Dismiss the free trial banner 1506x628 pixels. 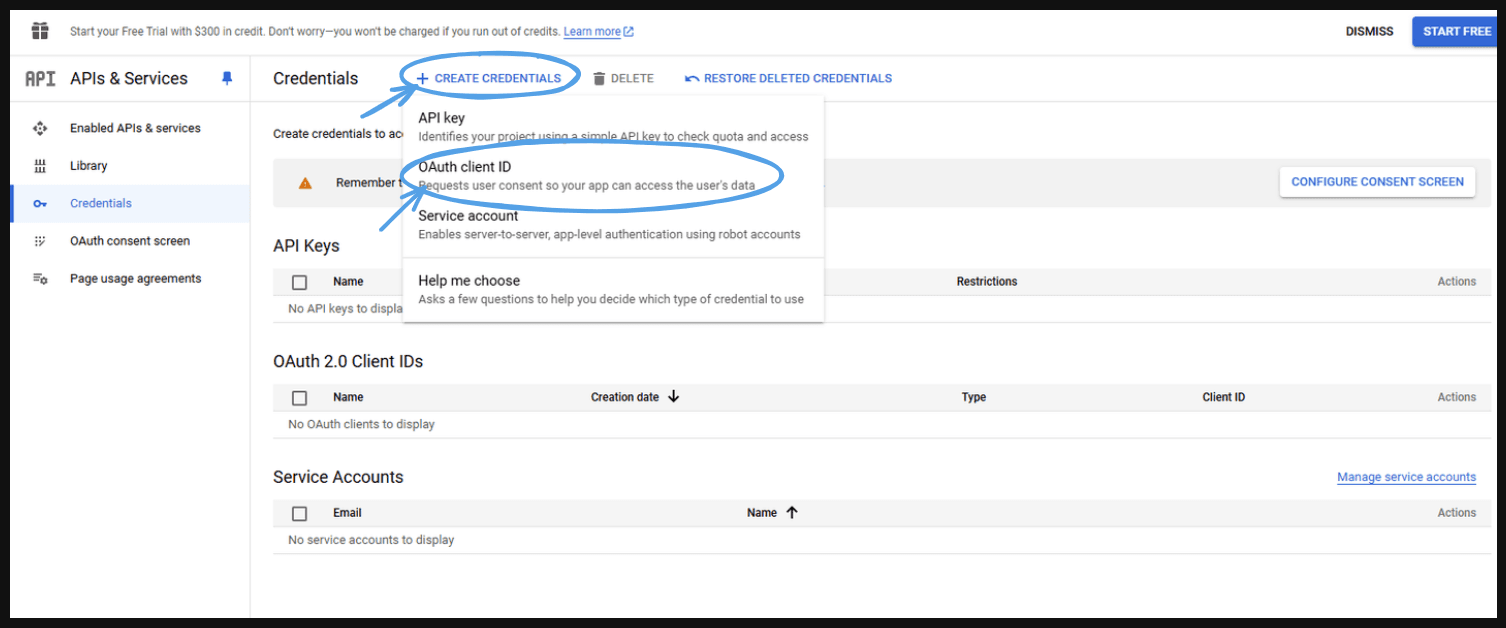(1369, 31)
